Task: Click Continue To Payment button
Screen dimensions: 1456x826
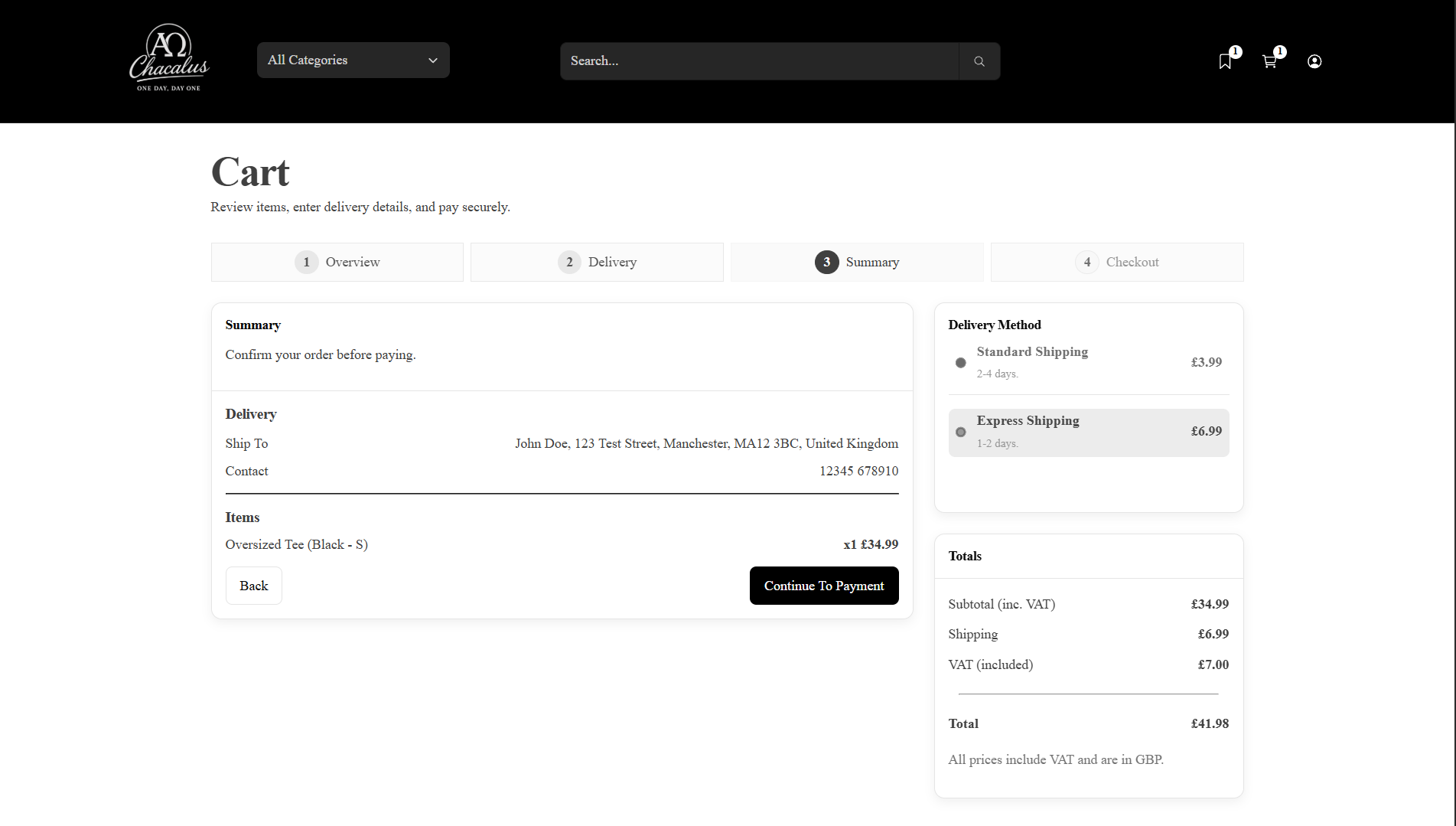Action: (824, 586)
